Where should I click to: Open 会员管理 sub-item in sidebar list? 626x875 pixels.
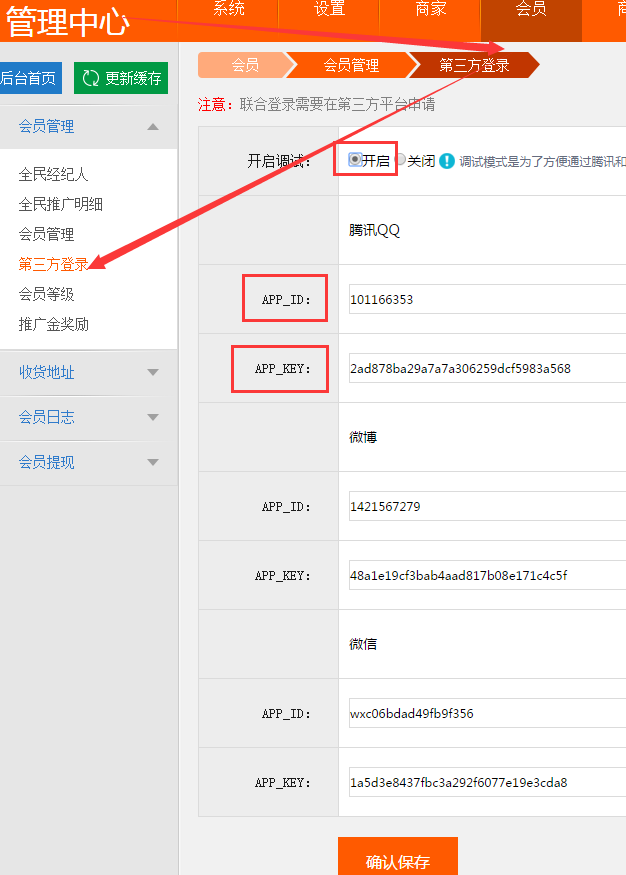pos(46,234)
